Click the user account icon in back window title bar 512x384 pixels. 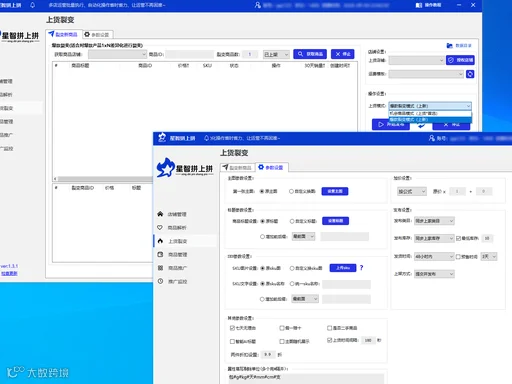(257, 5)
